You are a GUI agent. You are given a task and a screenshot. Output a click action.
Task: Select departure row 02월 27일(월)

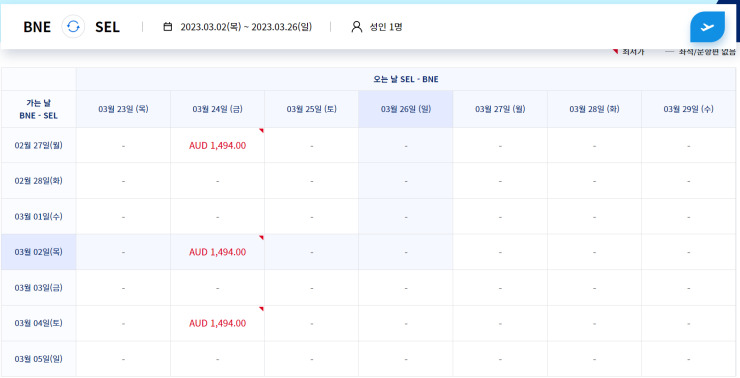click(x=39, y=145)
